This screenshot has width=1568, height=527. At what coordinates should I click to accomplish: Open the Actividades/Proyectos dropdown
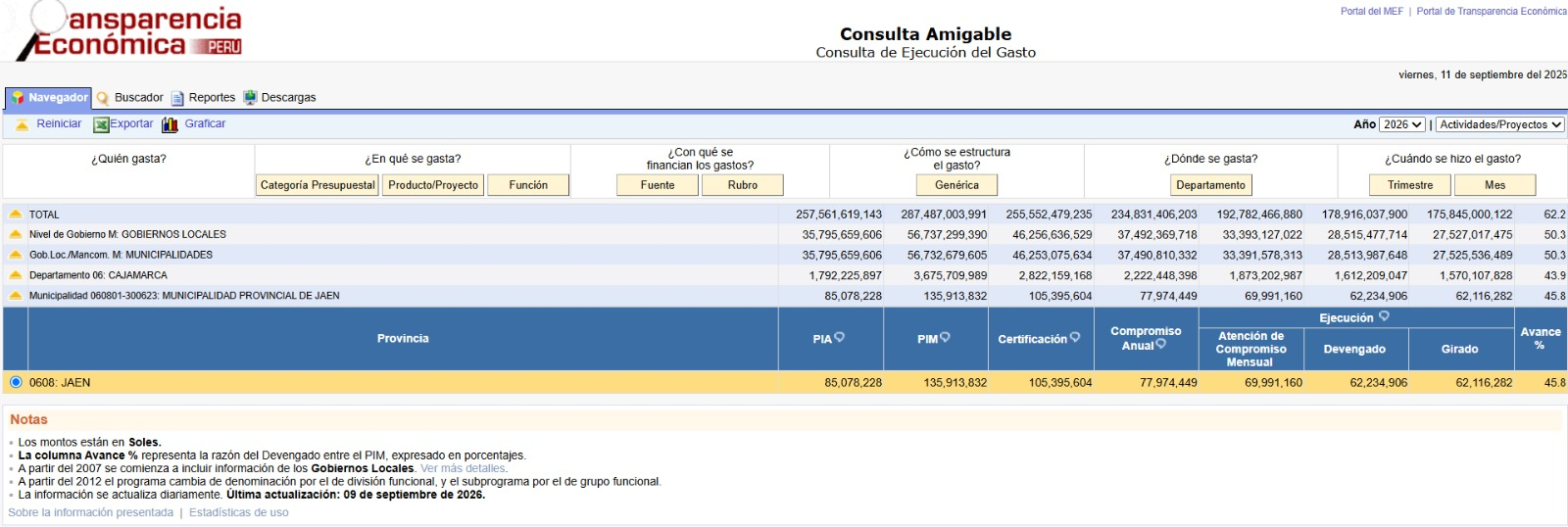pyautogui.click(x=1499, y=124)
